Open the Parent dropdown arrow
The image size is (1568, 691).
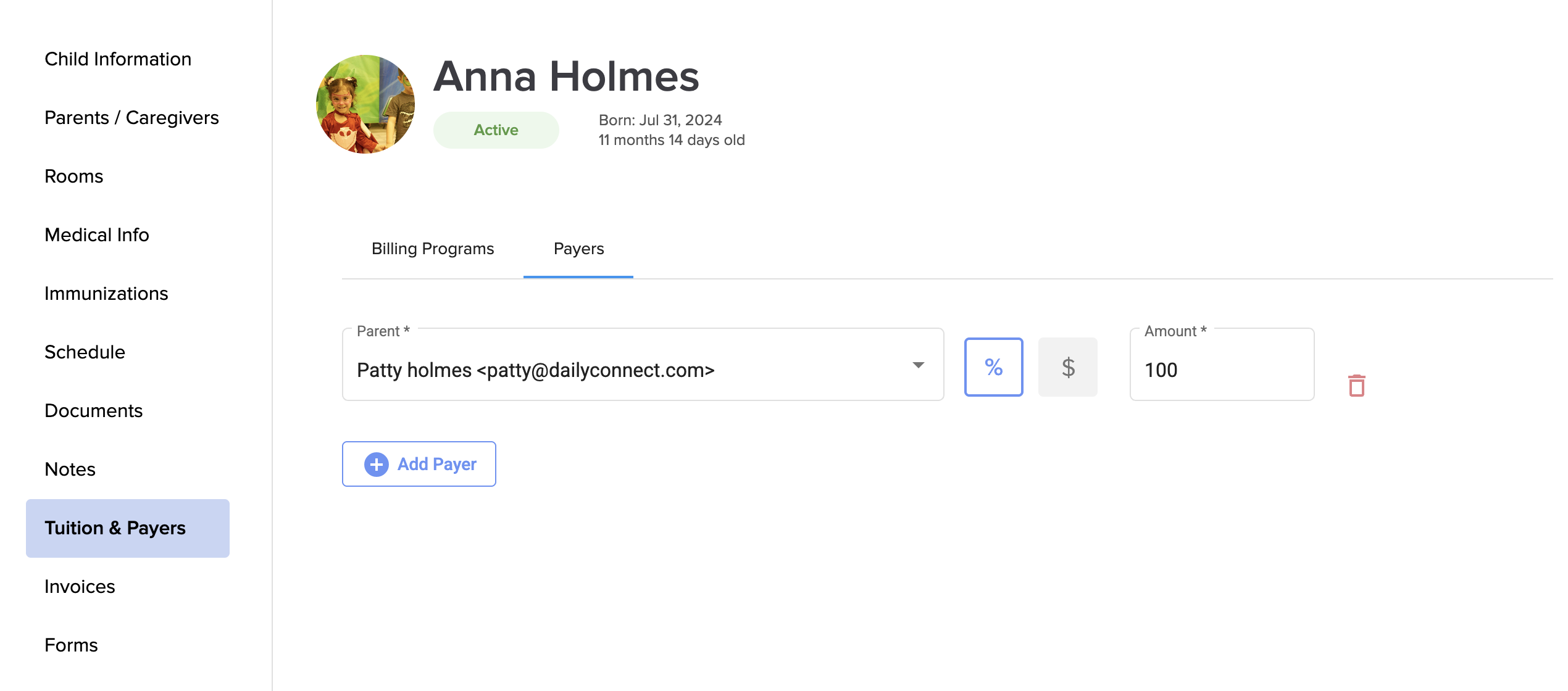(x=918, y=365)
